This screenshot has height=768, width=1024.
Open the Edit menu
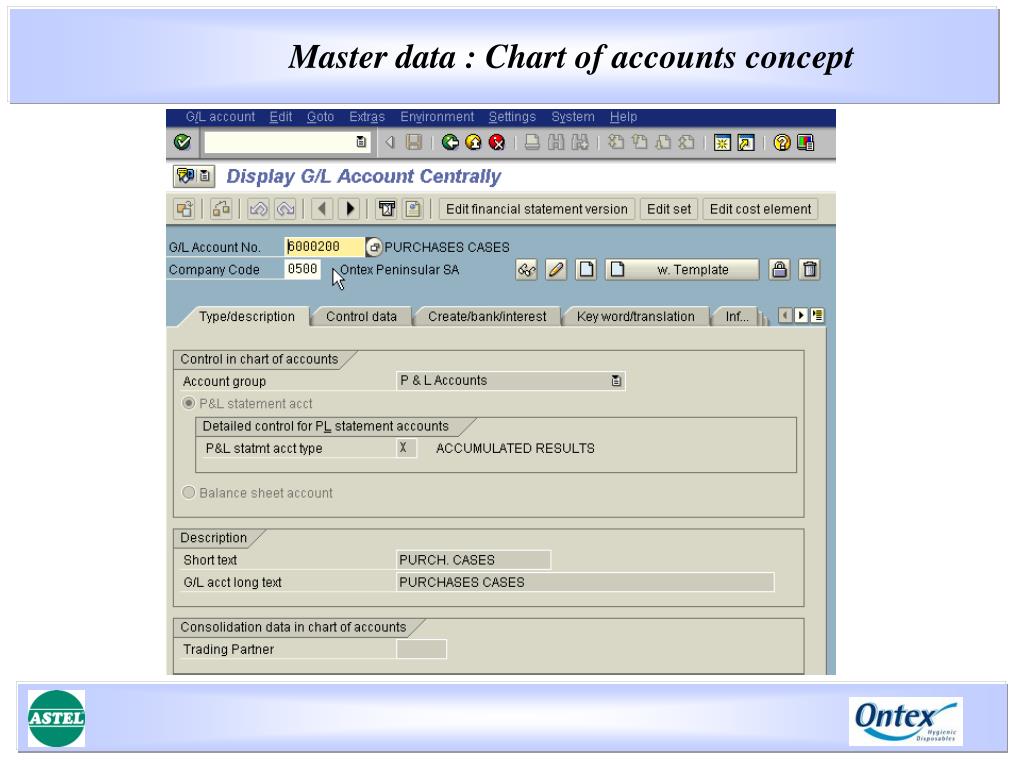281,117
